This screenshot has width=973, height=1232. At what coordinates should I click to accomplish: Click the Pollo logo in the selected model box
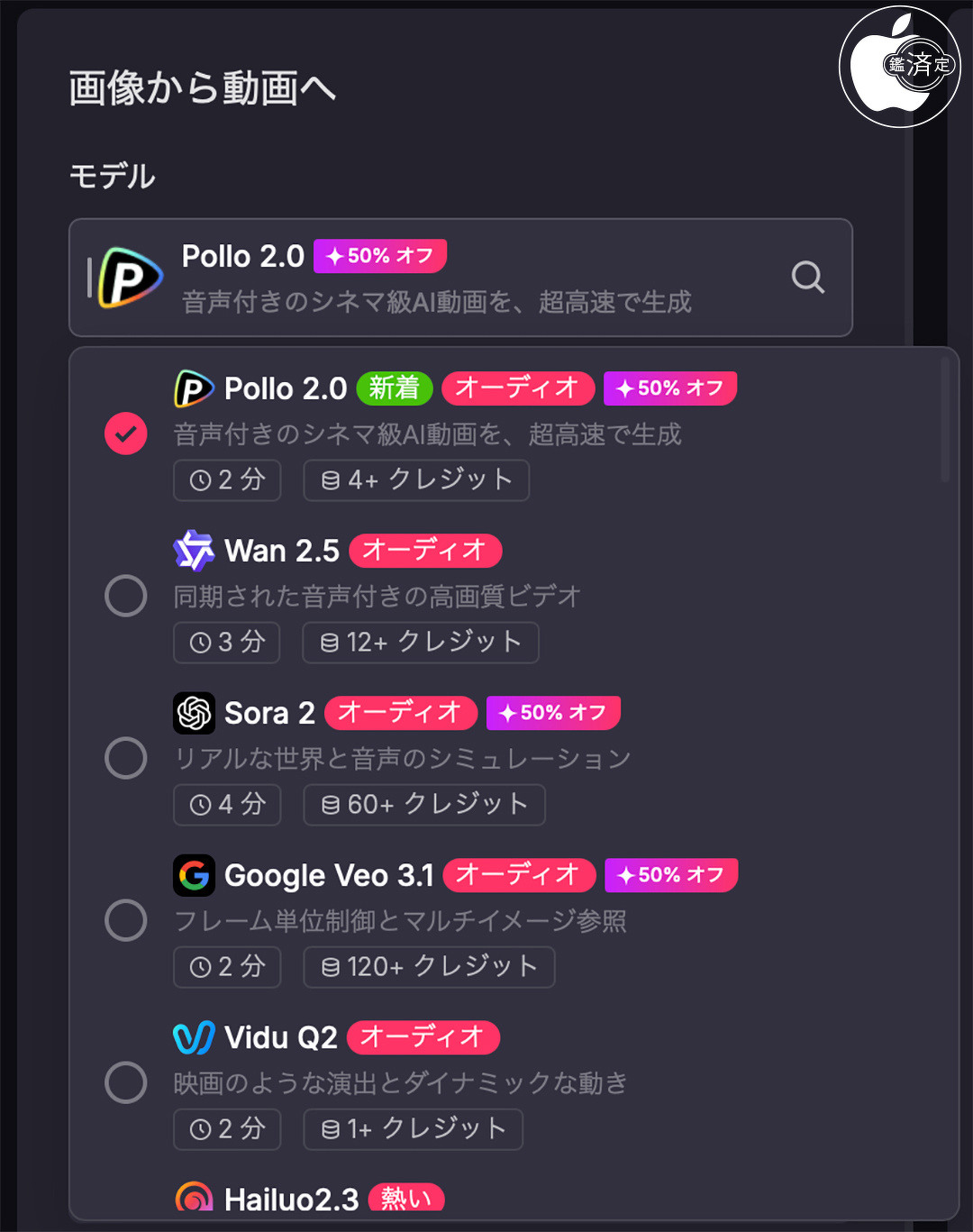pos(131,278)
